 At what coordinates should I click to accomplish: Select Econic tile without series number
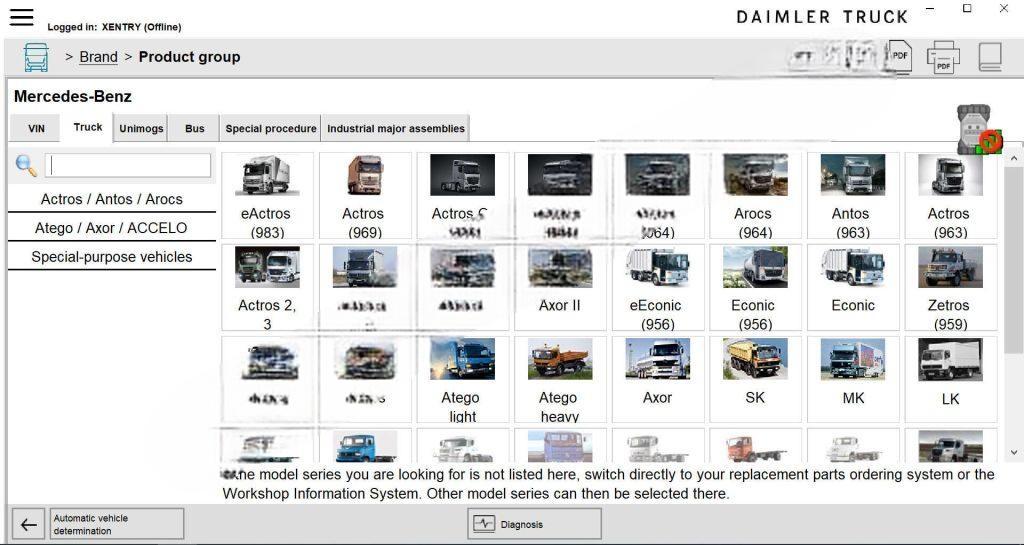click(853, 287)
